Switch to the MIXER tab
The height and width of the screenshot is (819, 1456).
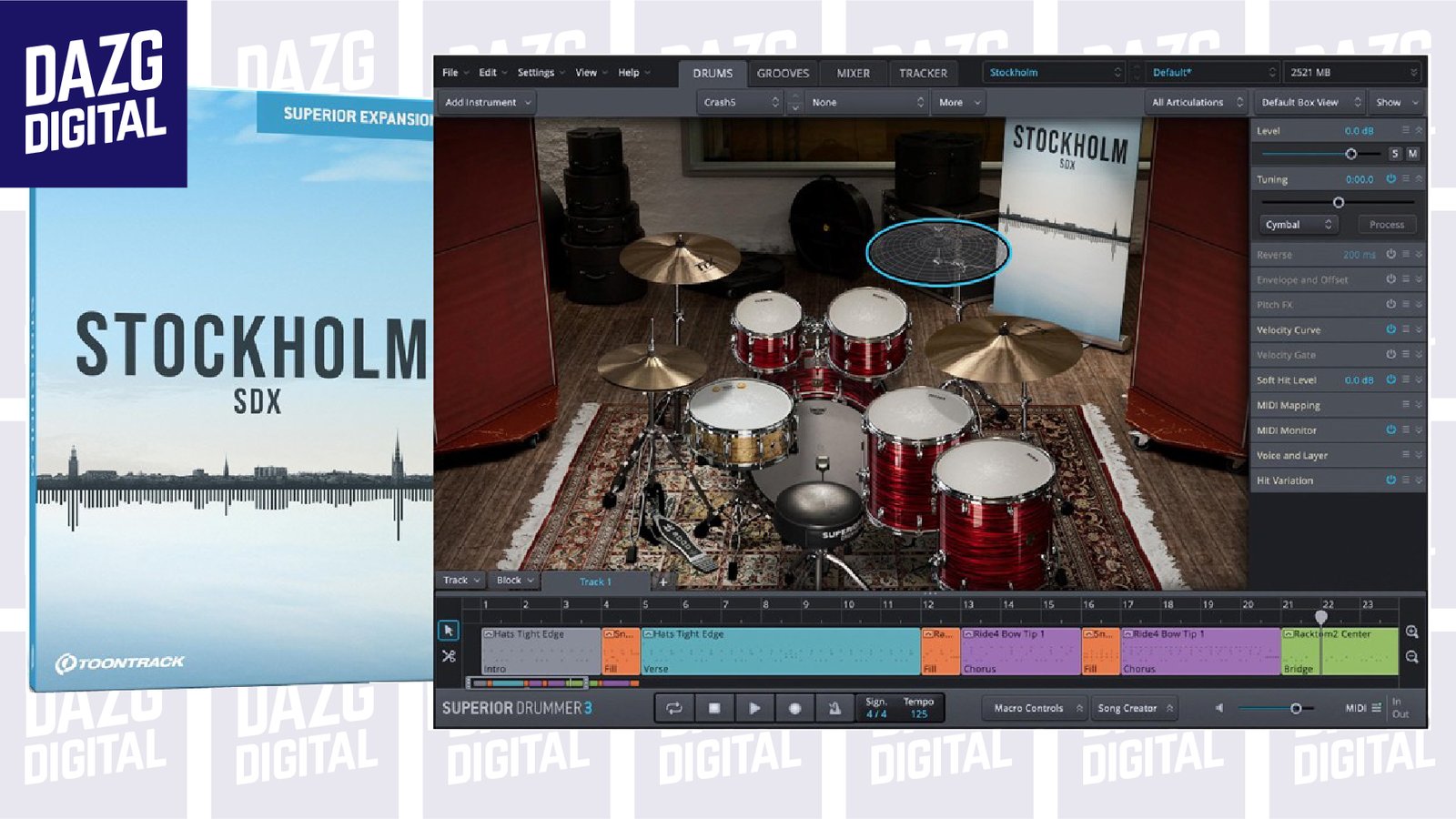tap(853, 73)
